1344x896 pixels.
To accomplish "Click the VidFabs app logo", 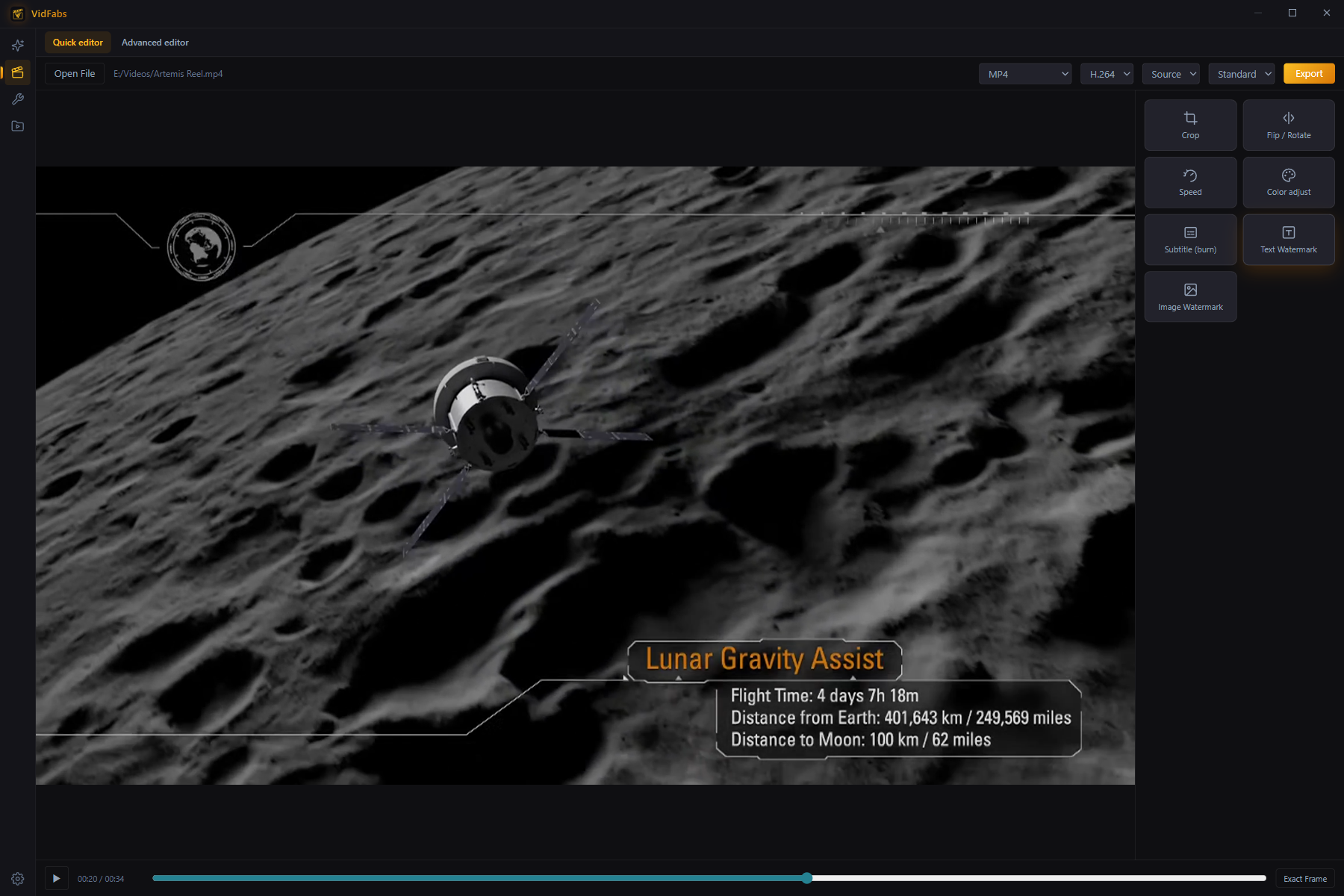I will (x=18, y=13).
